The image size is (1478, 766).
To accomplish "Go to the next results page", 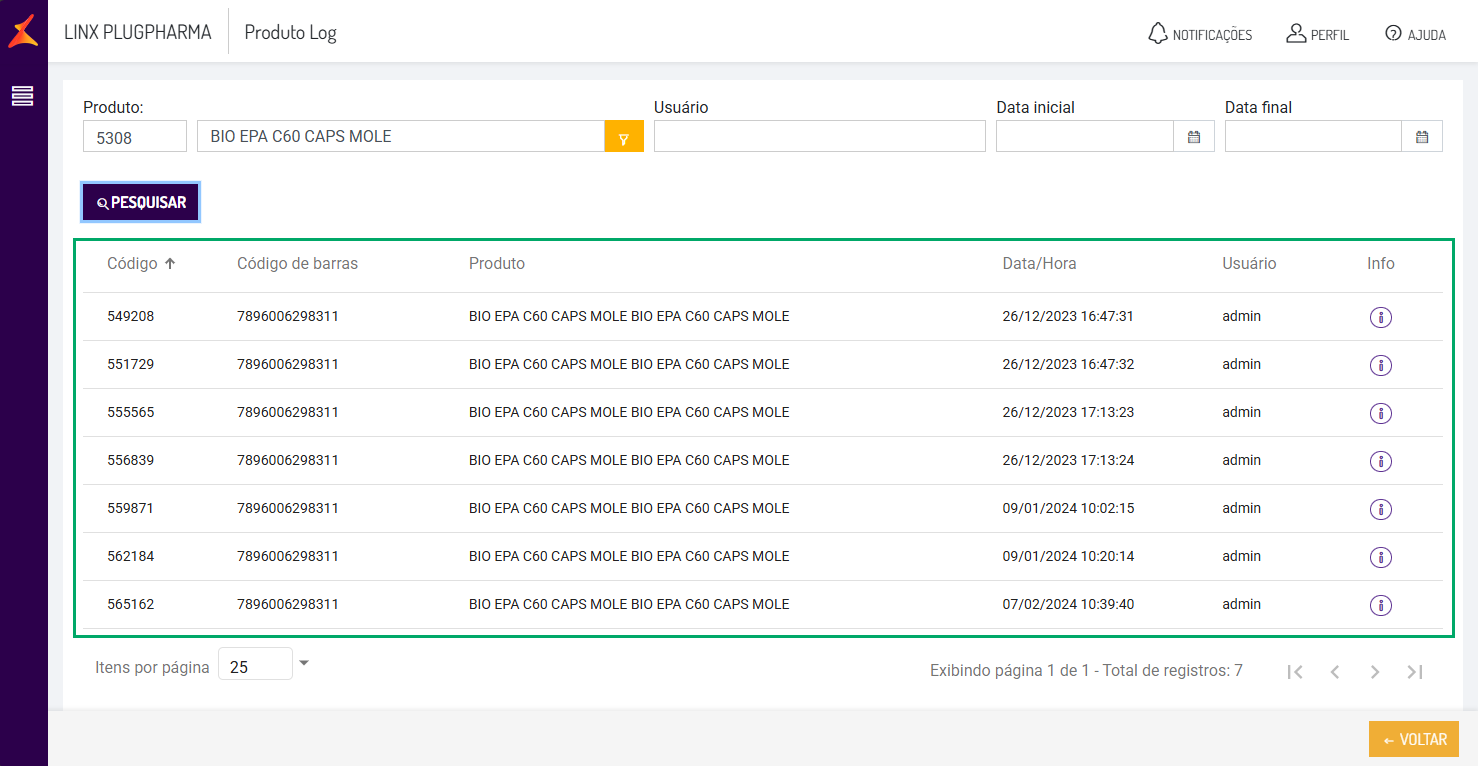I will click(x=1375, y=672).
